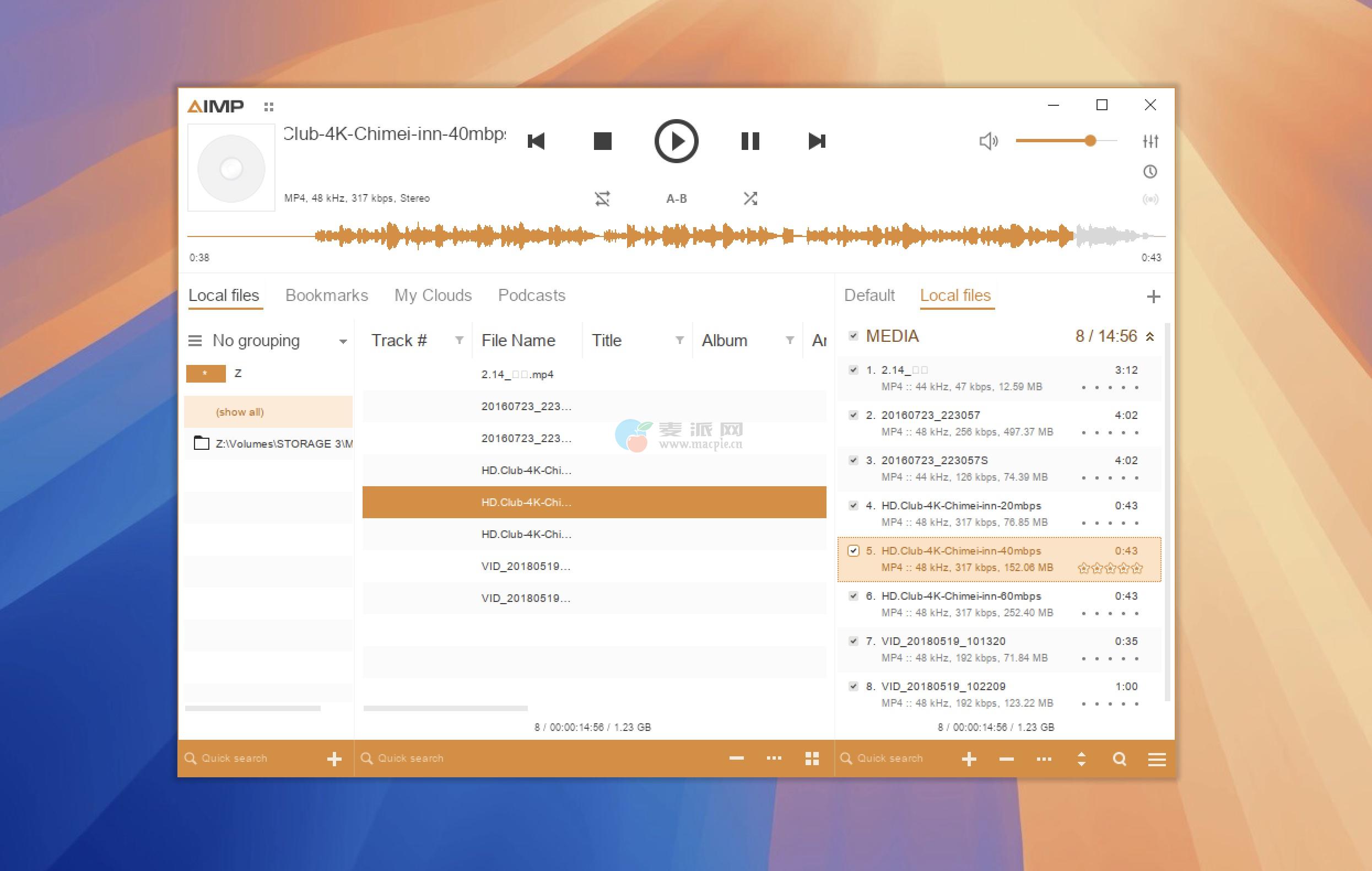Open playlist manage hamburger menu icon
The width and height of the screenshot is (1372, 871).
click(1157, 759)
